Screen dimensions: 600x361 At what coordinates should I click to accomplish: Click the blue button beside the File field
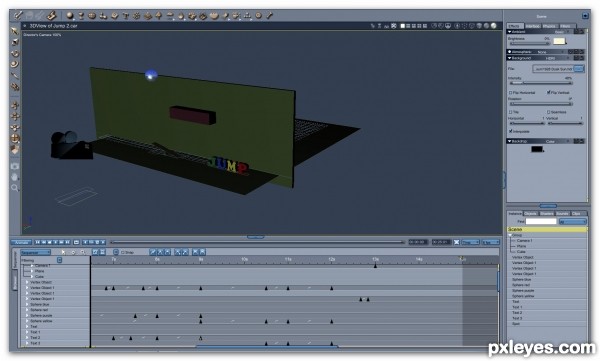tap(579, 69)
